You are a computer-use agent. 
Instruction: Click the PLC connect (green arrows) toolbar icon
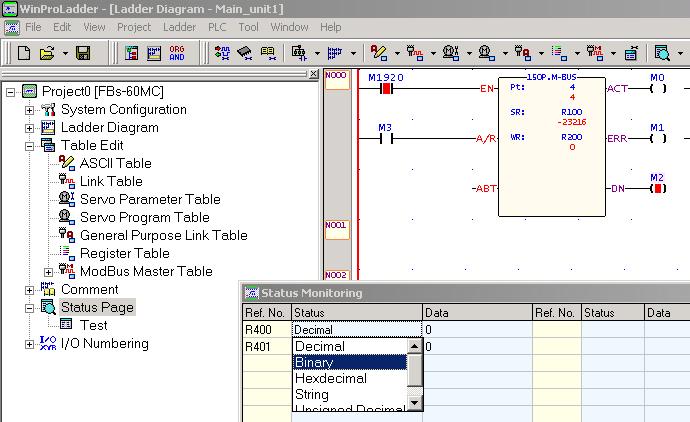click(222, 53)
